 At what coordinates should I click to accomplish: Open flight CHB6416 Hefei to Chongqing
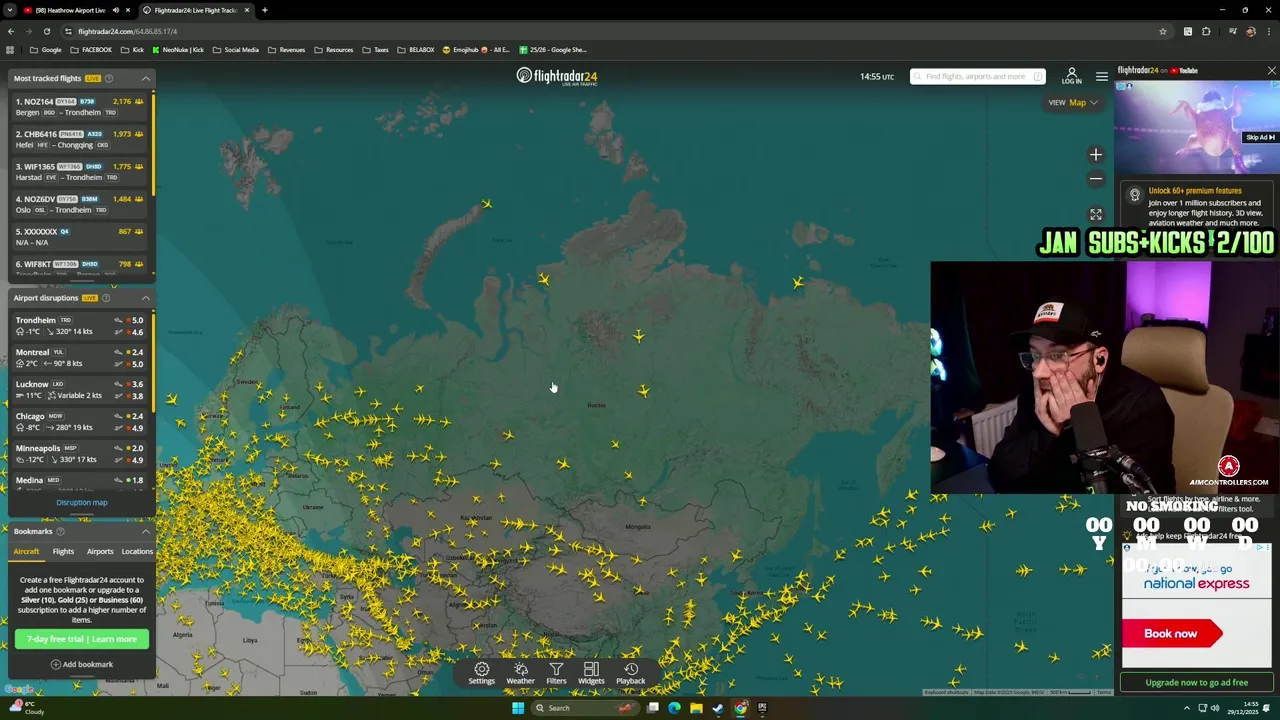click(80, 139)
